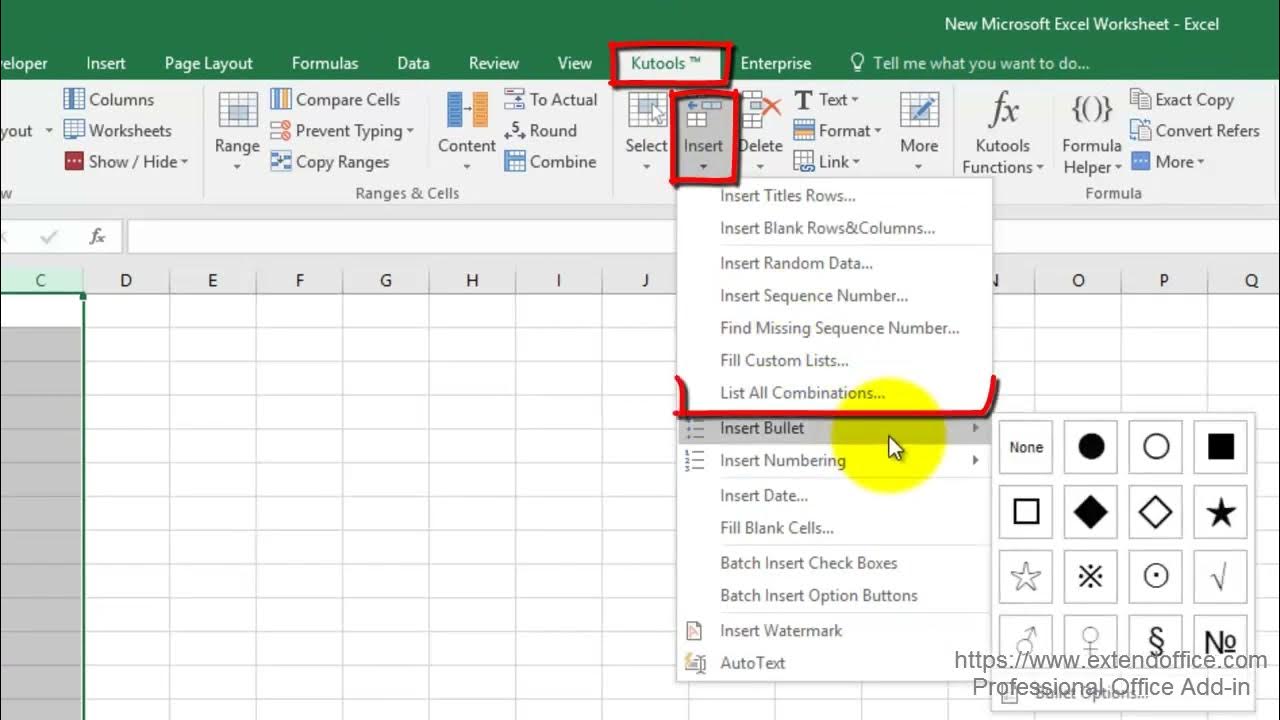Click the Combine tool
Image resolution: width=1280 pixels, height=720 pixels.
tap(551, 161)
